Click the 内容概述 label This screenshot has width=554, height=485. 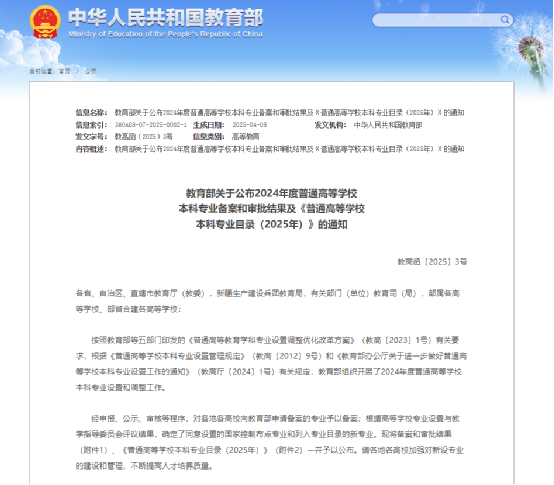[x=91, y=149]
